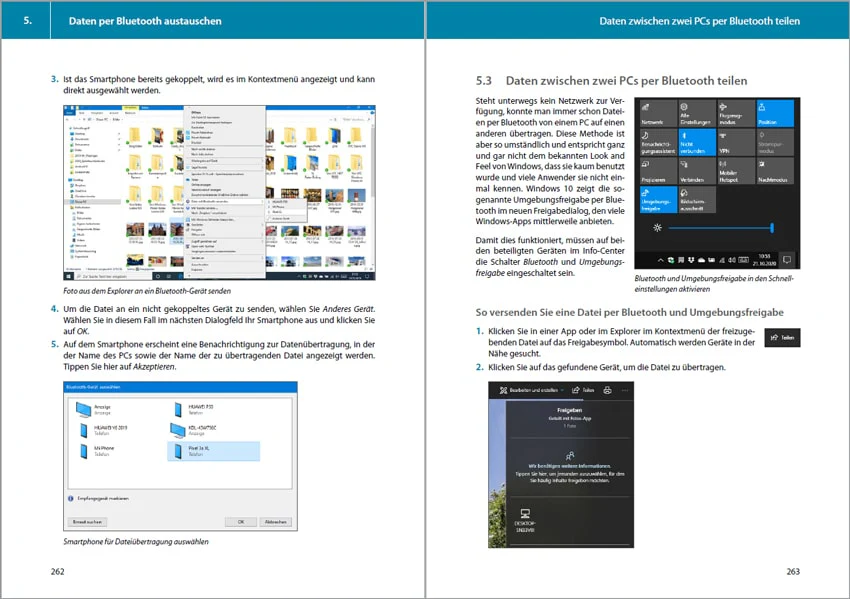Click page number 262
The width and height of the screenshot is (850, 599).
point(57,571)
